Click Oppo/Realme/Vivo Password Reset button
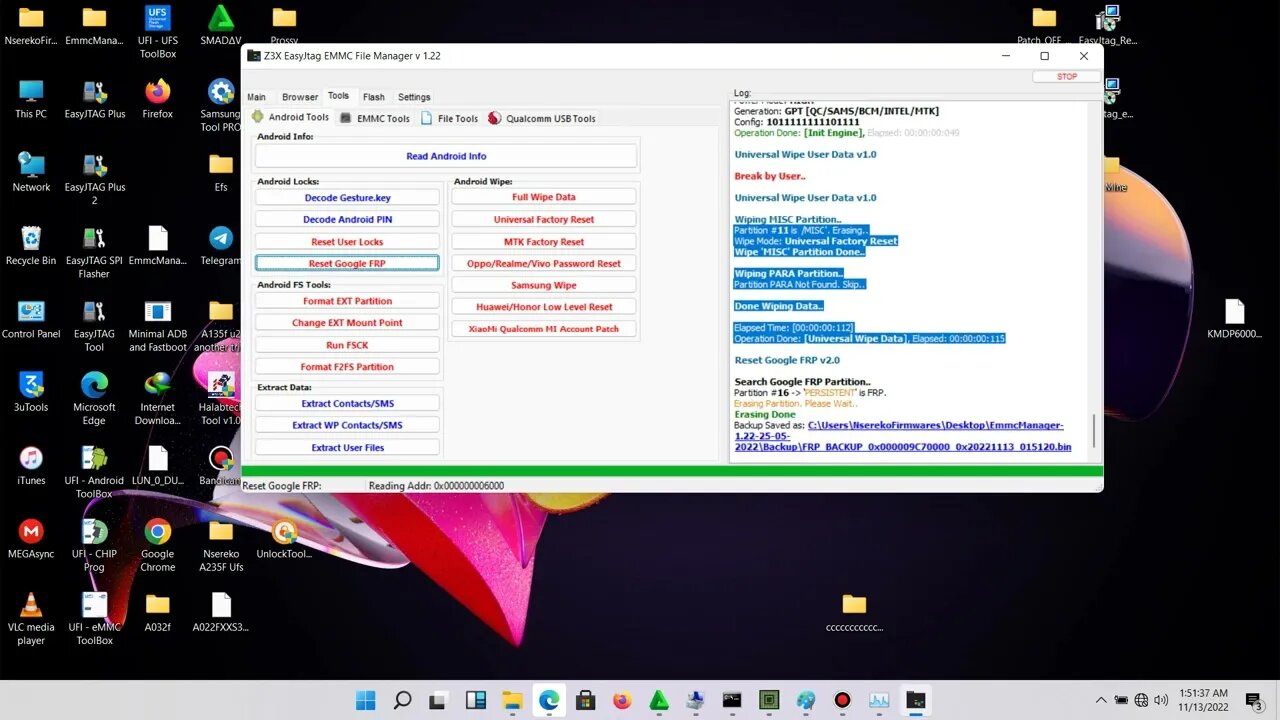This screenshot has height=720, width=1280. [544, 263]
